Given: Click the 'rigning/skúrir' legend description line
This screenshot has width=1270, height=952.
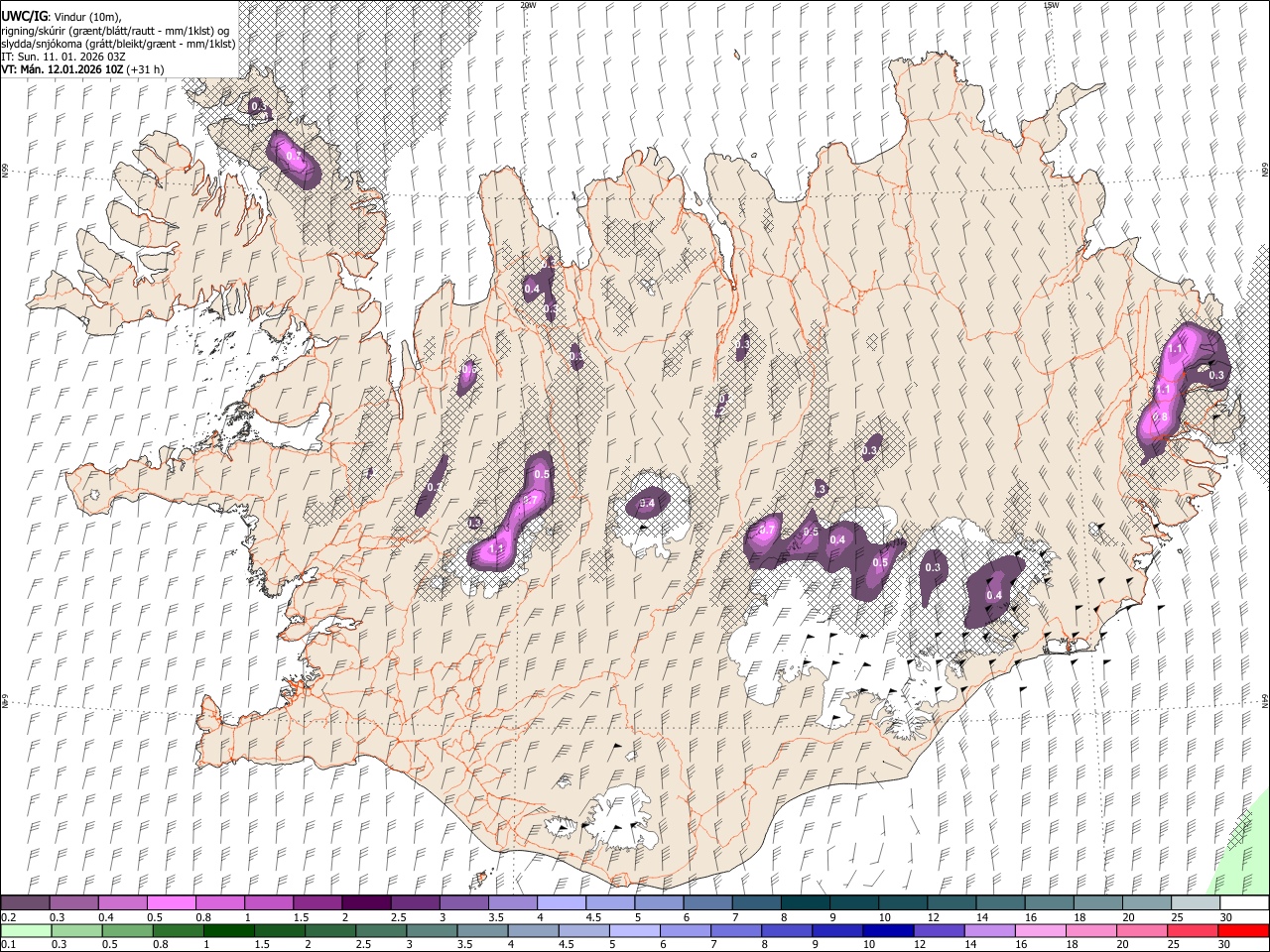Looking at the screenshot, I should [116, 31].
